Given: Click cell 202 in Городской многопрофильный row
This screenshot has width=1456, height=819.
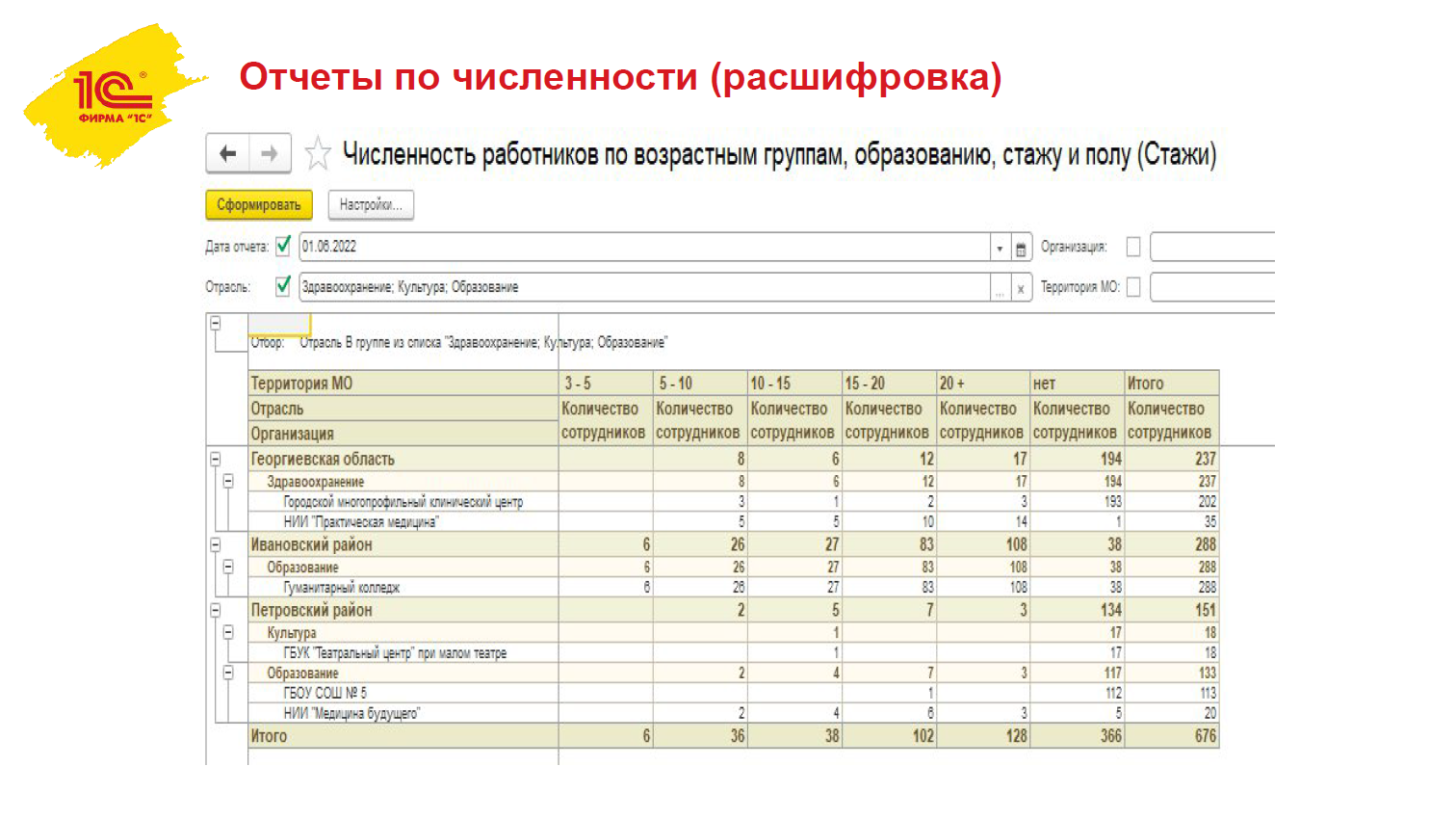Looking at the screenshot, I should click(1171, 502).
